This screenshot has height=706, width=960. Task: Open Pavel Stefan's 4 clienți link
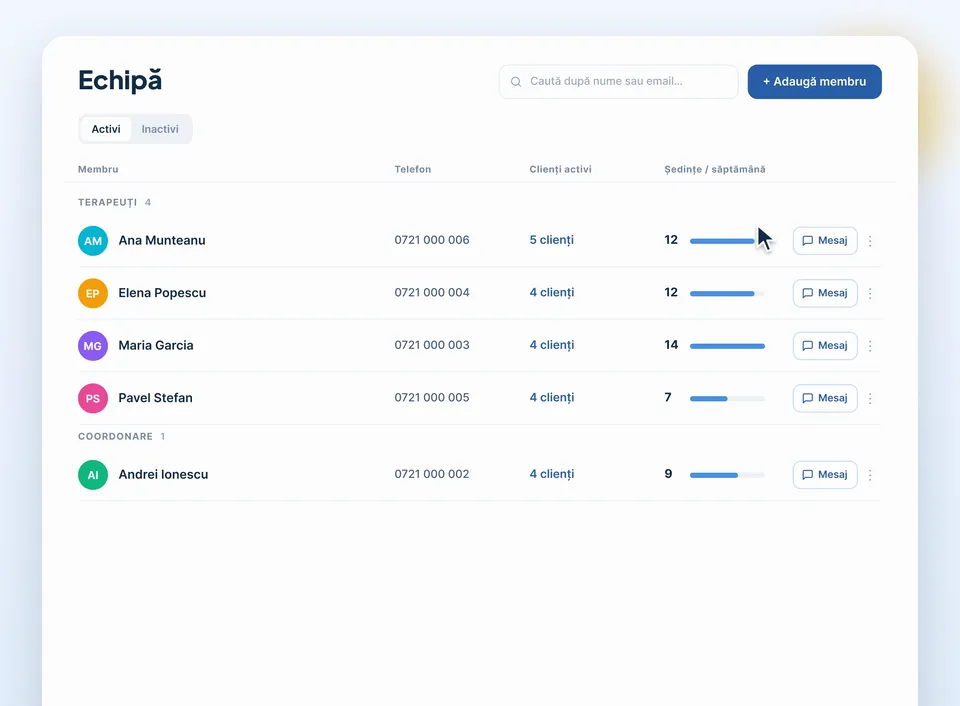click(x=552, y=398)
